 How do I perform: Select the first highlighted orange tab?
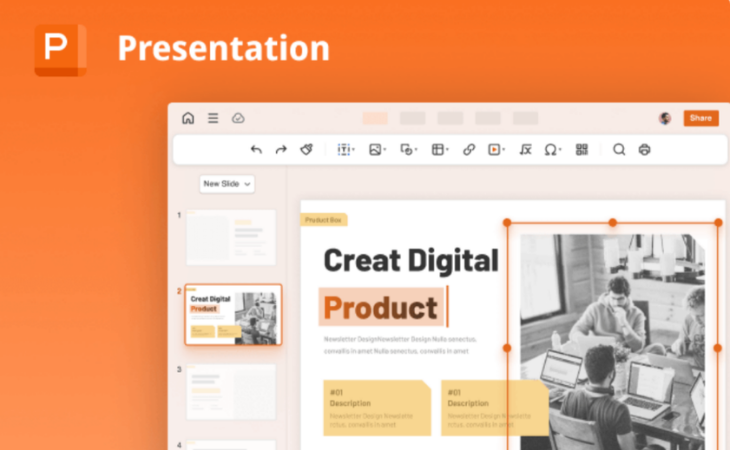click(x=375, y=118)
